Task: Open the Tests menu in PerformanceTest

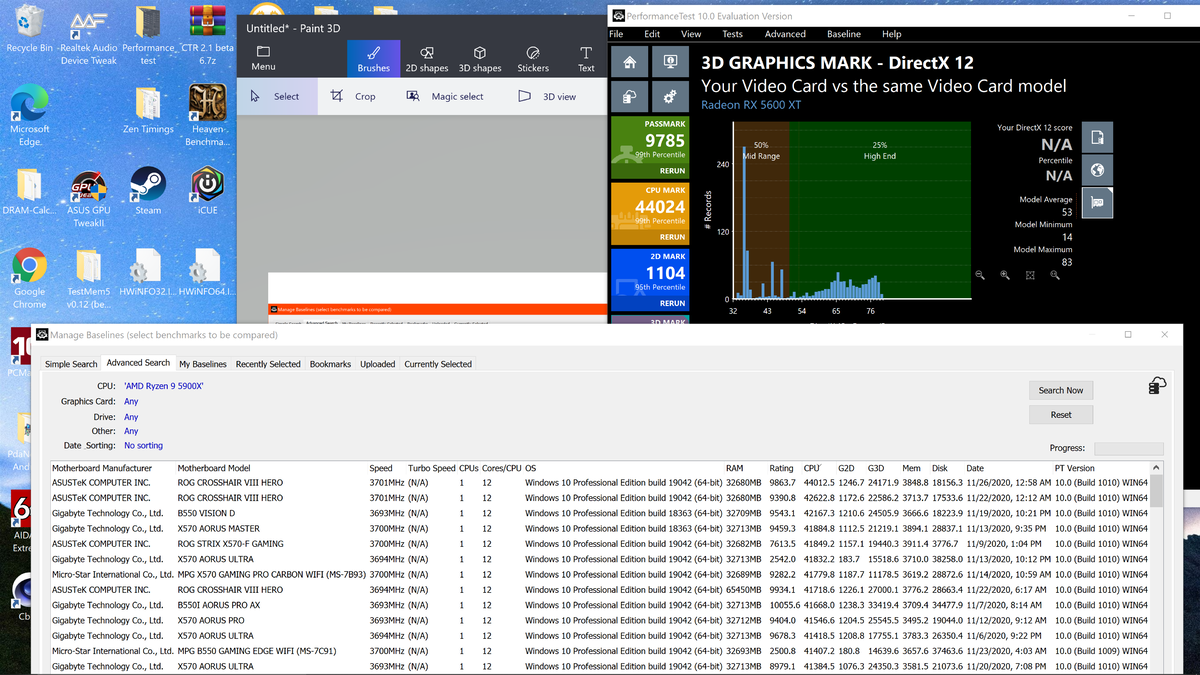Action: pyautogui.click(x=733, y=34)
